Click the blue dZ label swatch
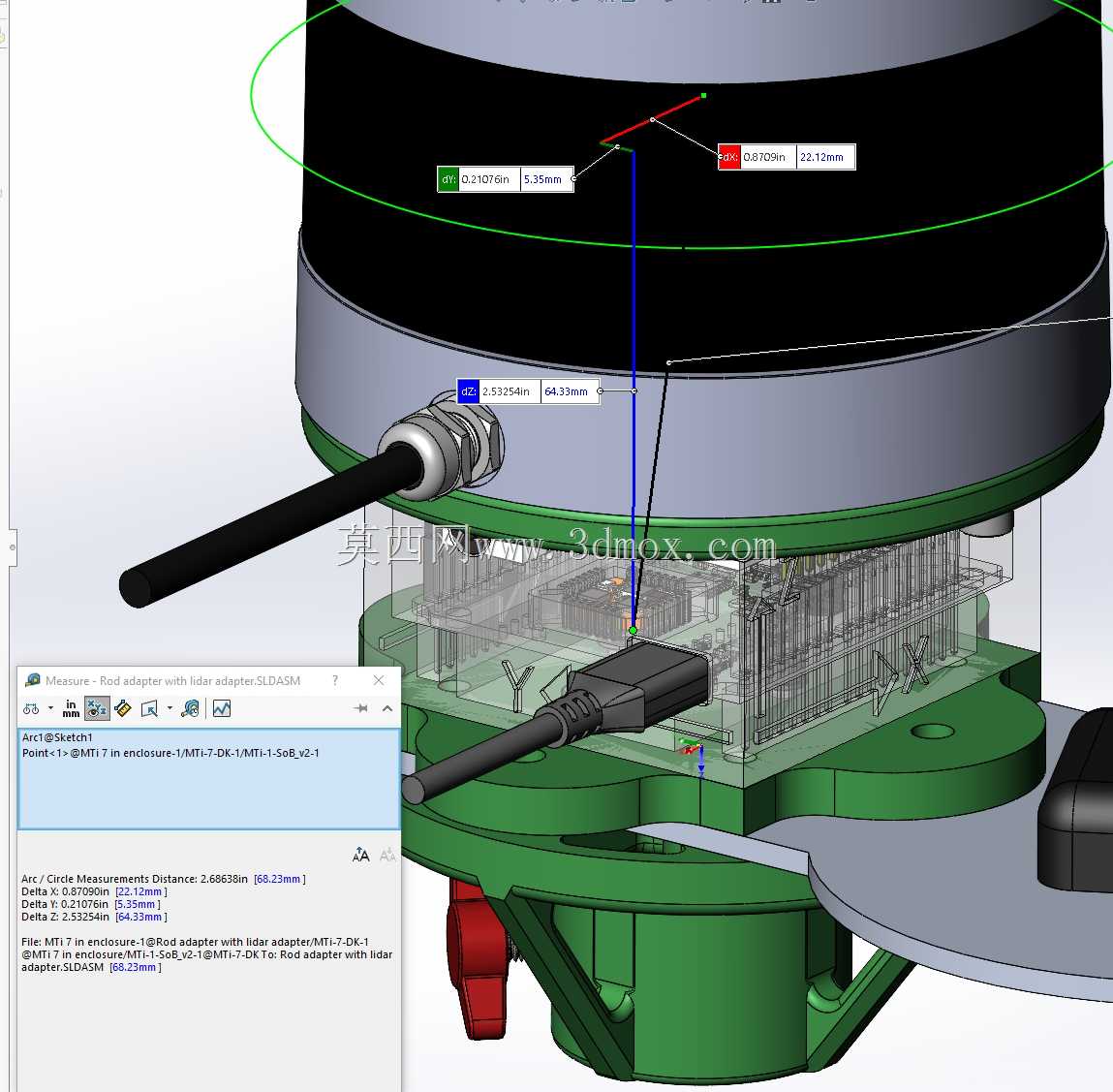Viewport: 1113px width, 1092px height. pos(469,391)
